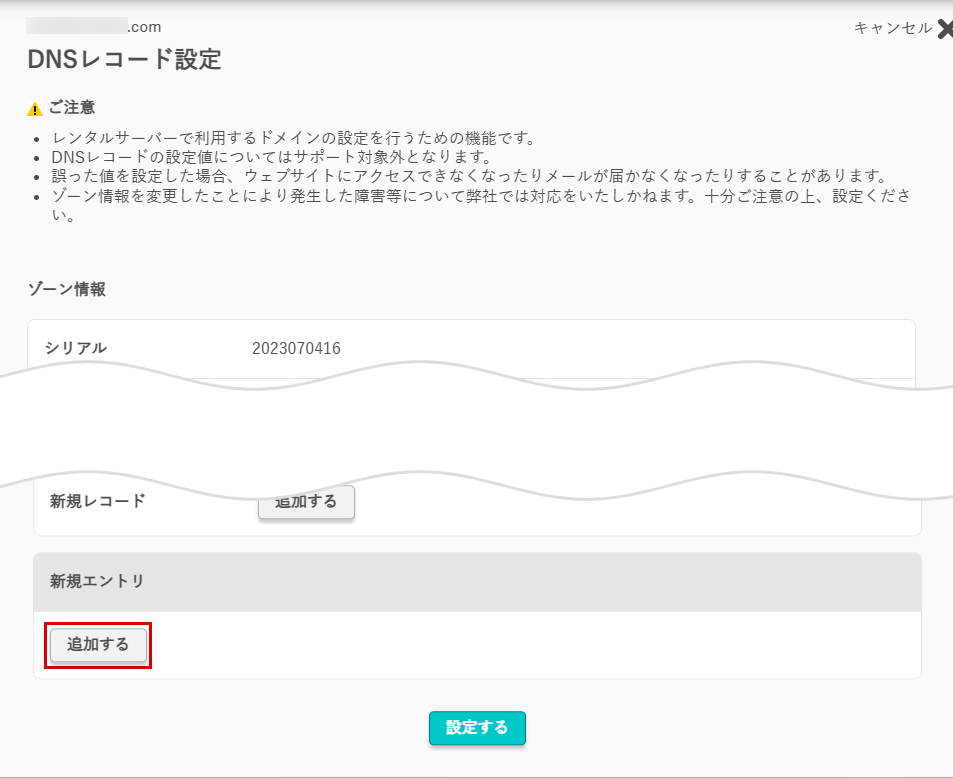Click the 新規レコード label

pyautogui.click(x=97, y=501)
